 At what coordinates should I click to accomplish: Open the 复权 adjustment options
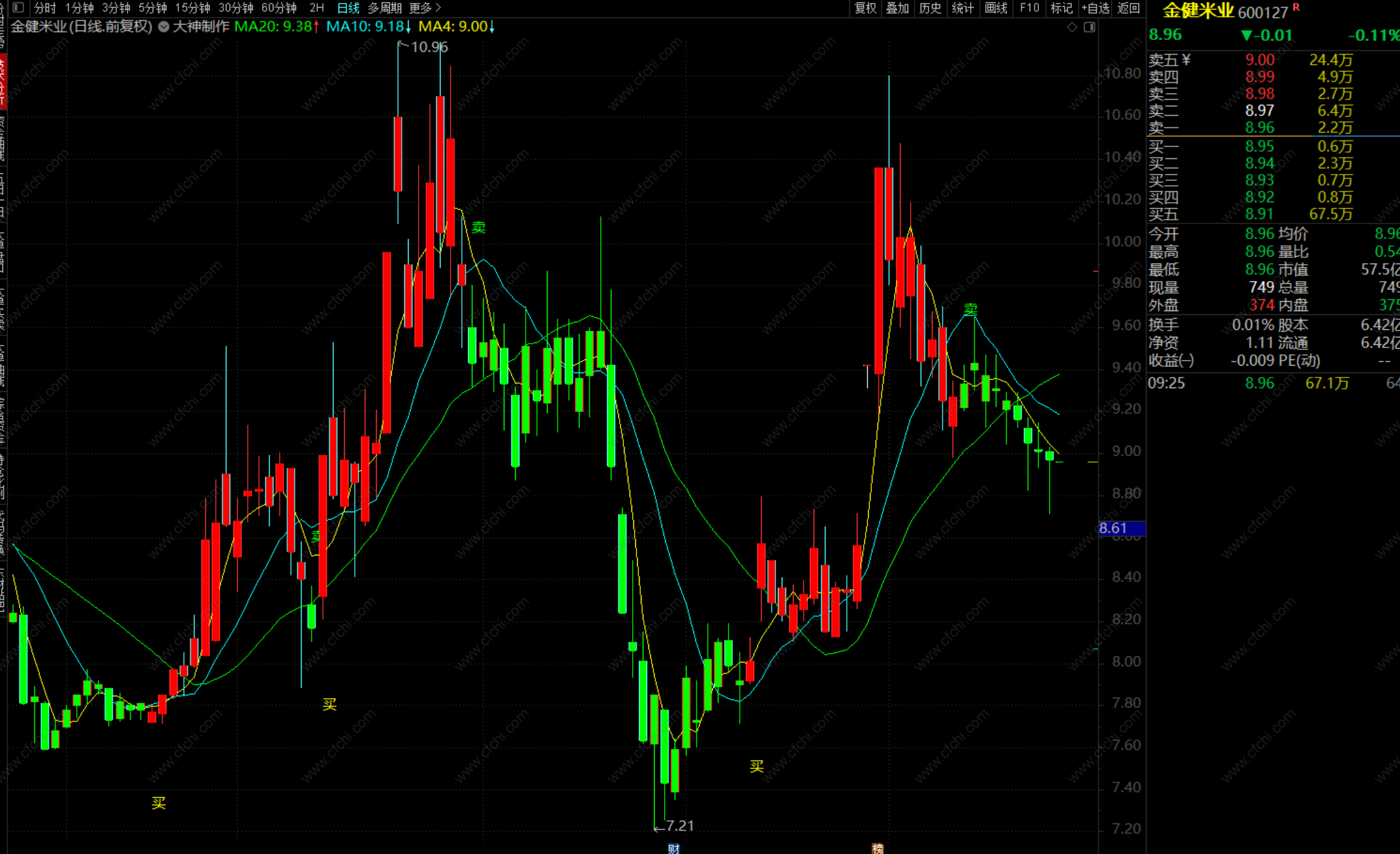[x=866, y=8]
